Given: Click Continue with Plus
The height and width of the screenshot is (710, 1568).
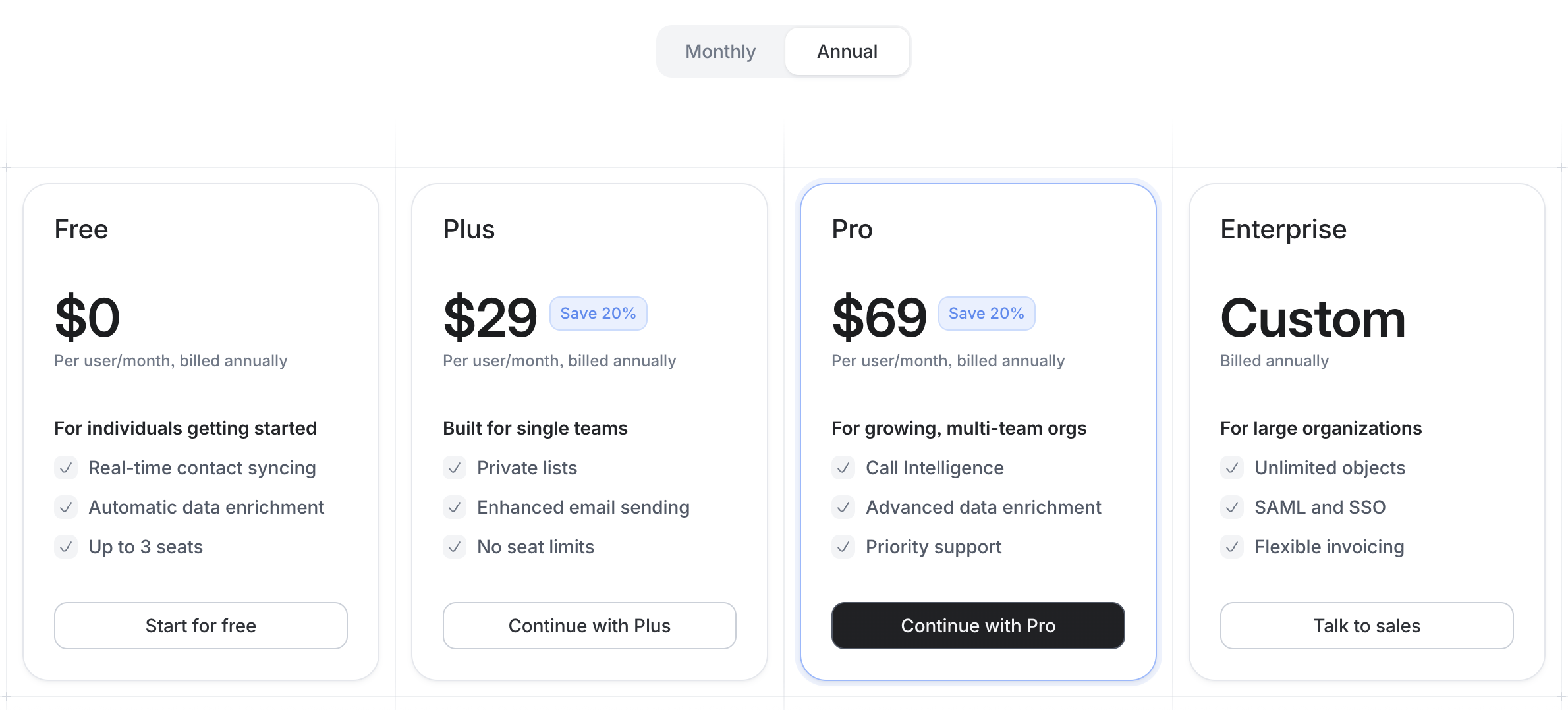Looking at the screenshot, I should [x=589, y=626].
